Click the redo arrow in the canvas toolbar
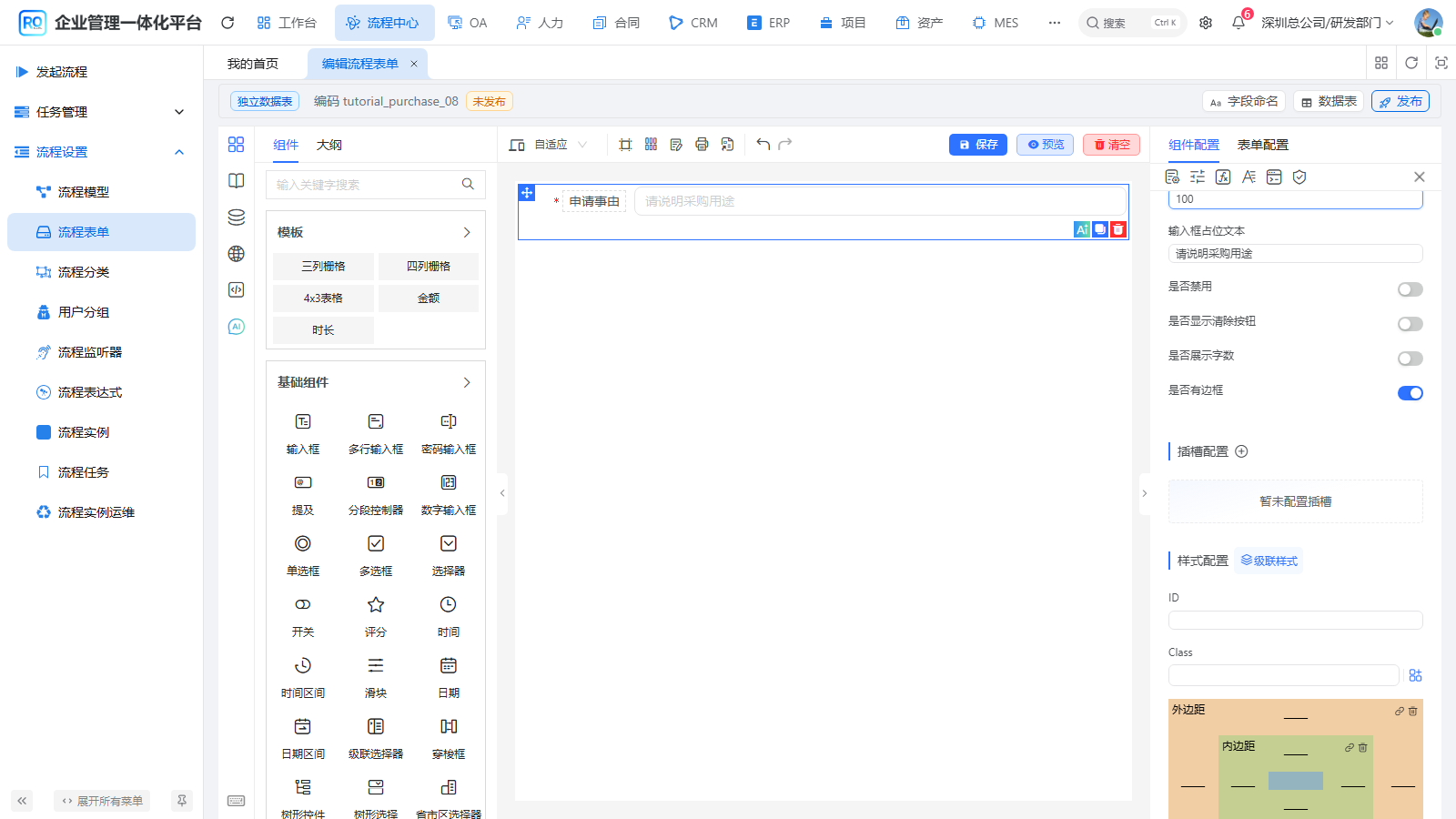1456x819 pixels. tap(785, 144)
